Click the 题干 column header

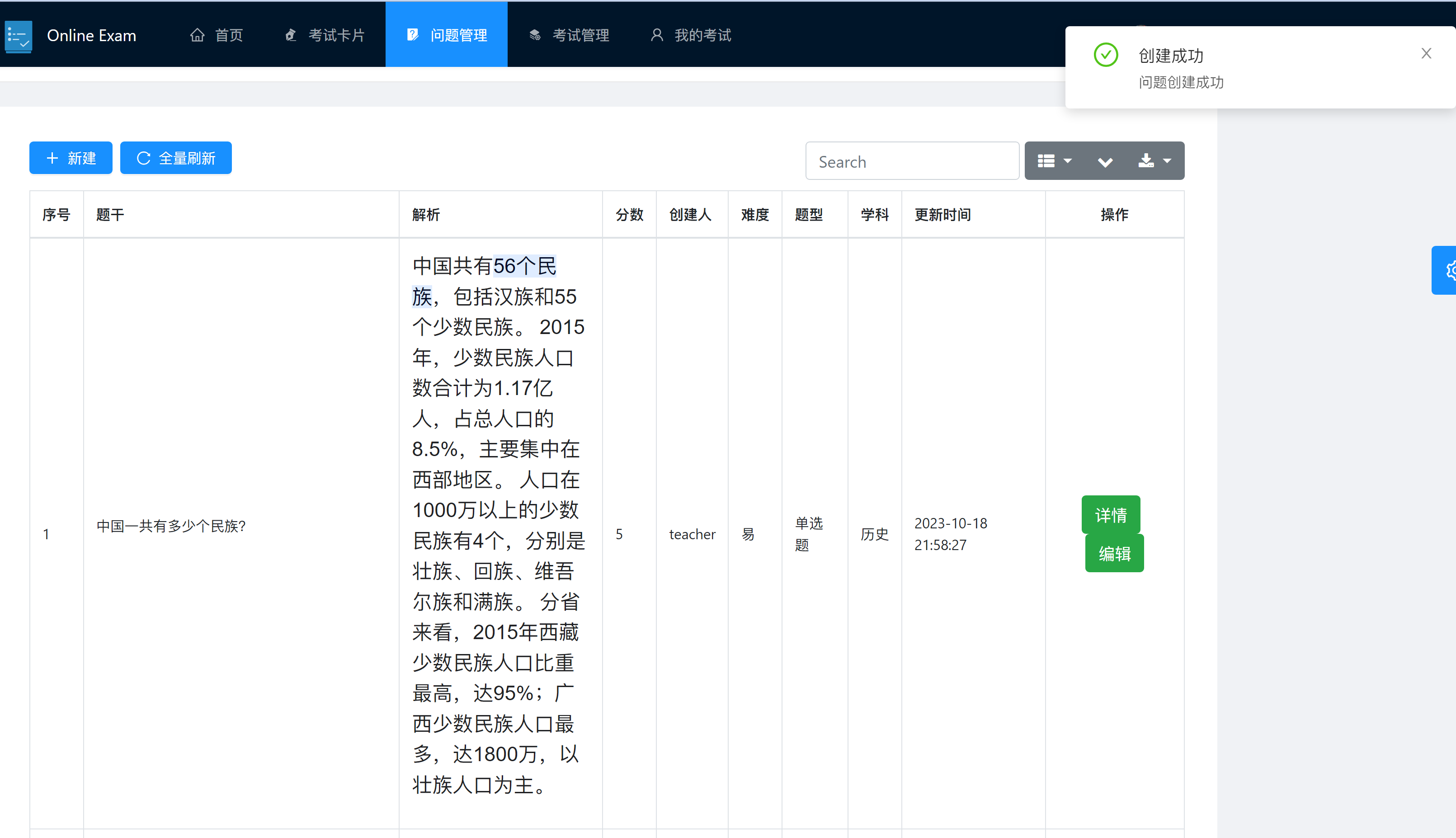(110, 215)
